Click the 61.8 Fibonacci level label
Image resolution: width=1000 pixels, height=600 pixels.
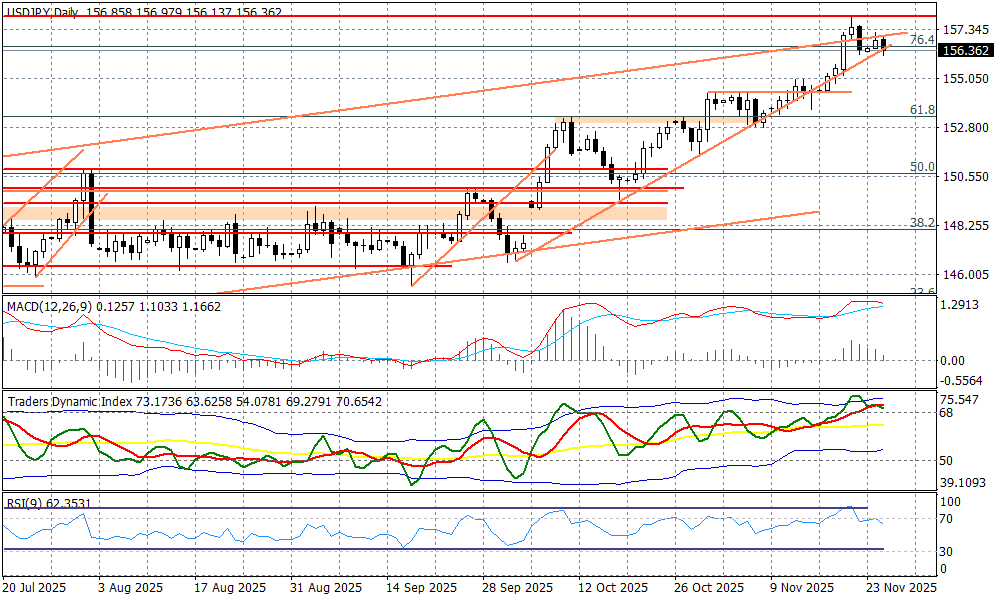[921, 110]
